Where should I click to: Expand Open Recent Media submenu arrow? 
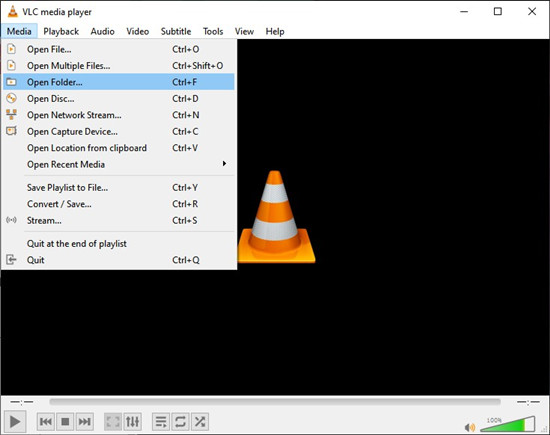[x=224, y=164]
